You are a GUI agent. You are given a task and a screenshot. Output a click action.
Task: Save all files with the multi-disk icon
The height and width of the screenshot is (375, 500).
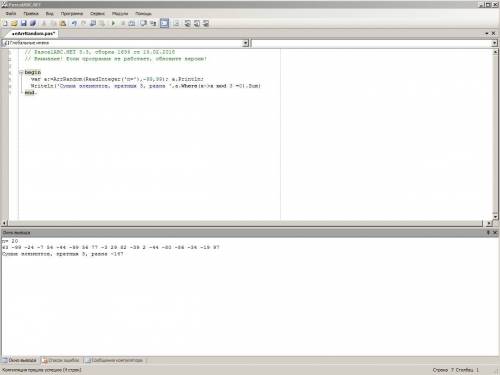pos(33,23)
